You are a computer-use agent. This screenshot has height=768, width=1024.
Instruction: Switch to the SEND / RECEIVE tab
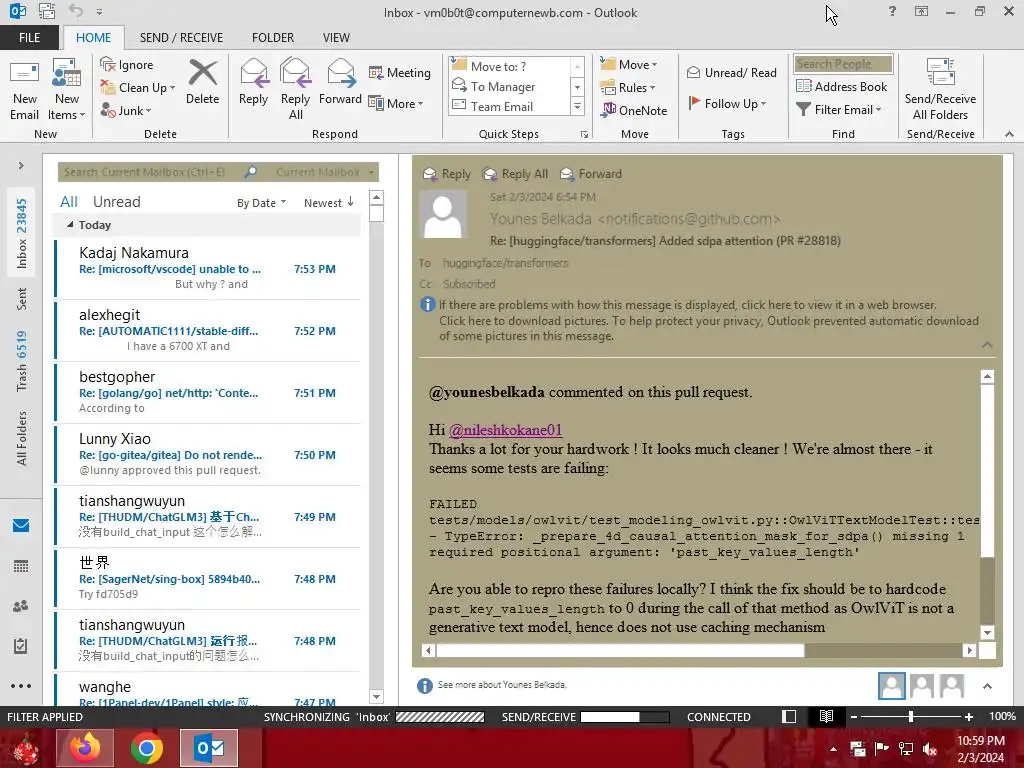(x=181, y=38)
